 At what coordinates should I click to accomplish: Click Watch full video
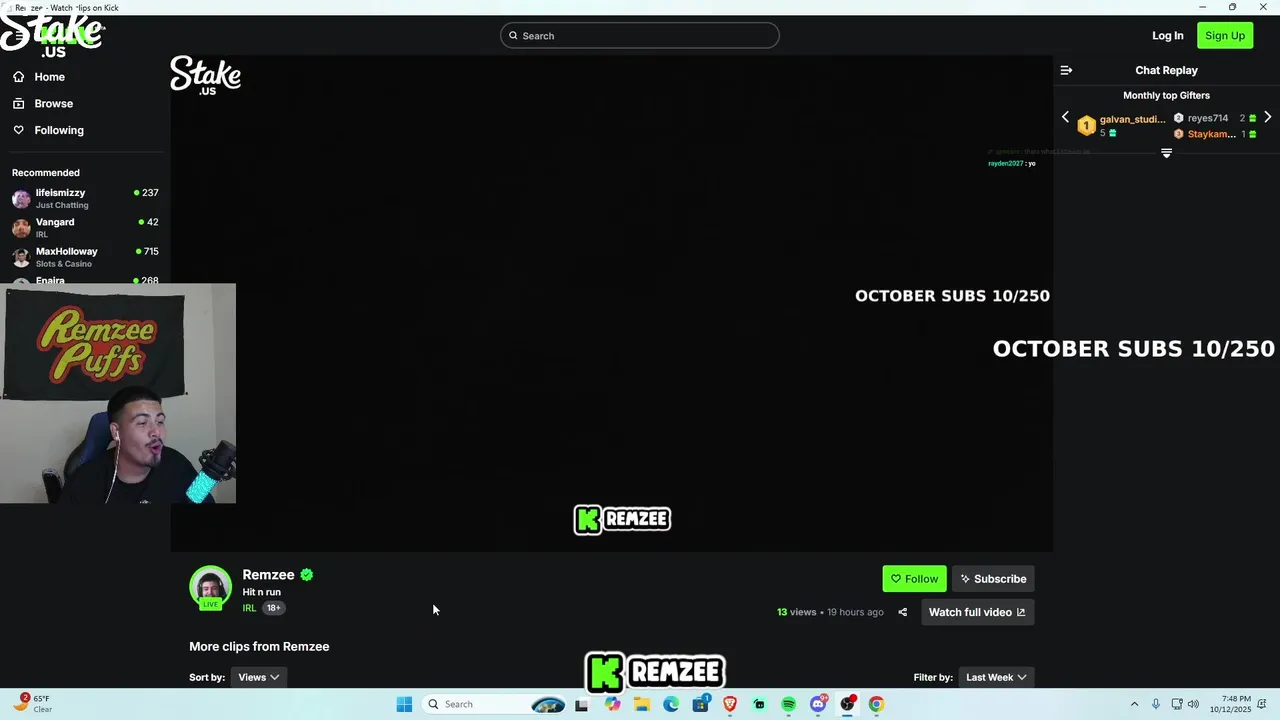pyautogui.click(x=977, y=612)
